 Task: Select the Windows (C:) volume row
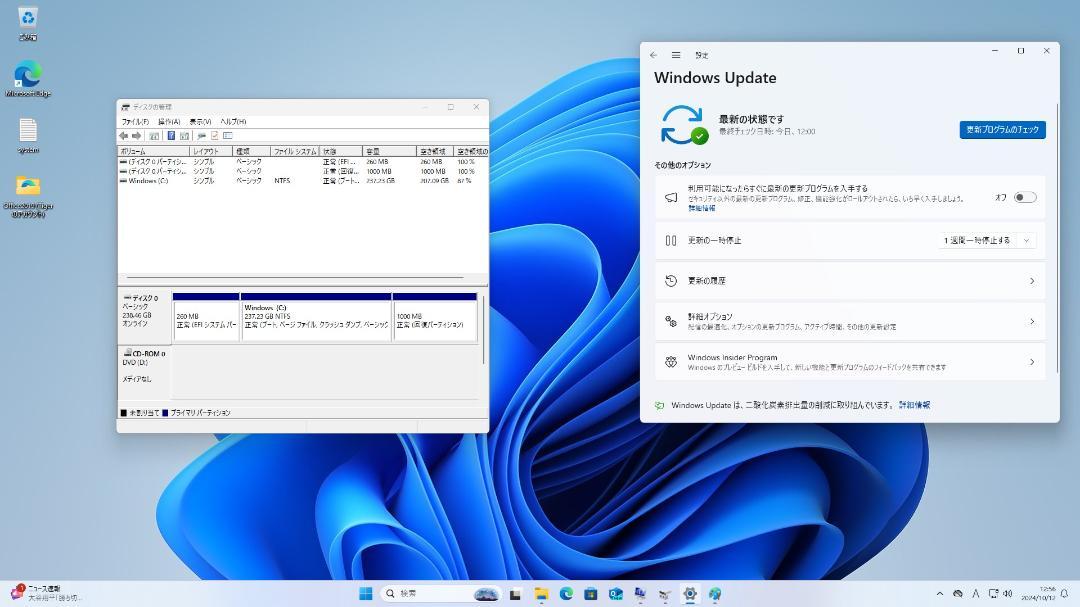tap(303, 181)
